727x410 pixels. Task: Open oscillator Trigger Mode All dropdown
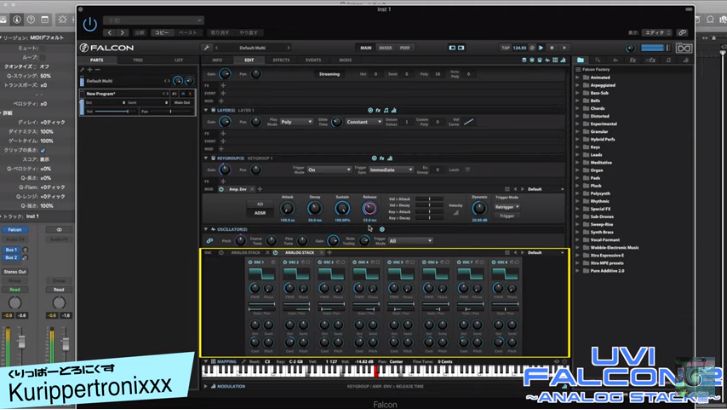click(x=410, y=241)
